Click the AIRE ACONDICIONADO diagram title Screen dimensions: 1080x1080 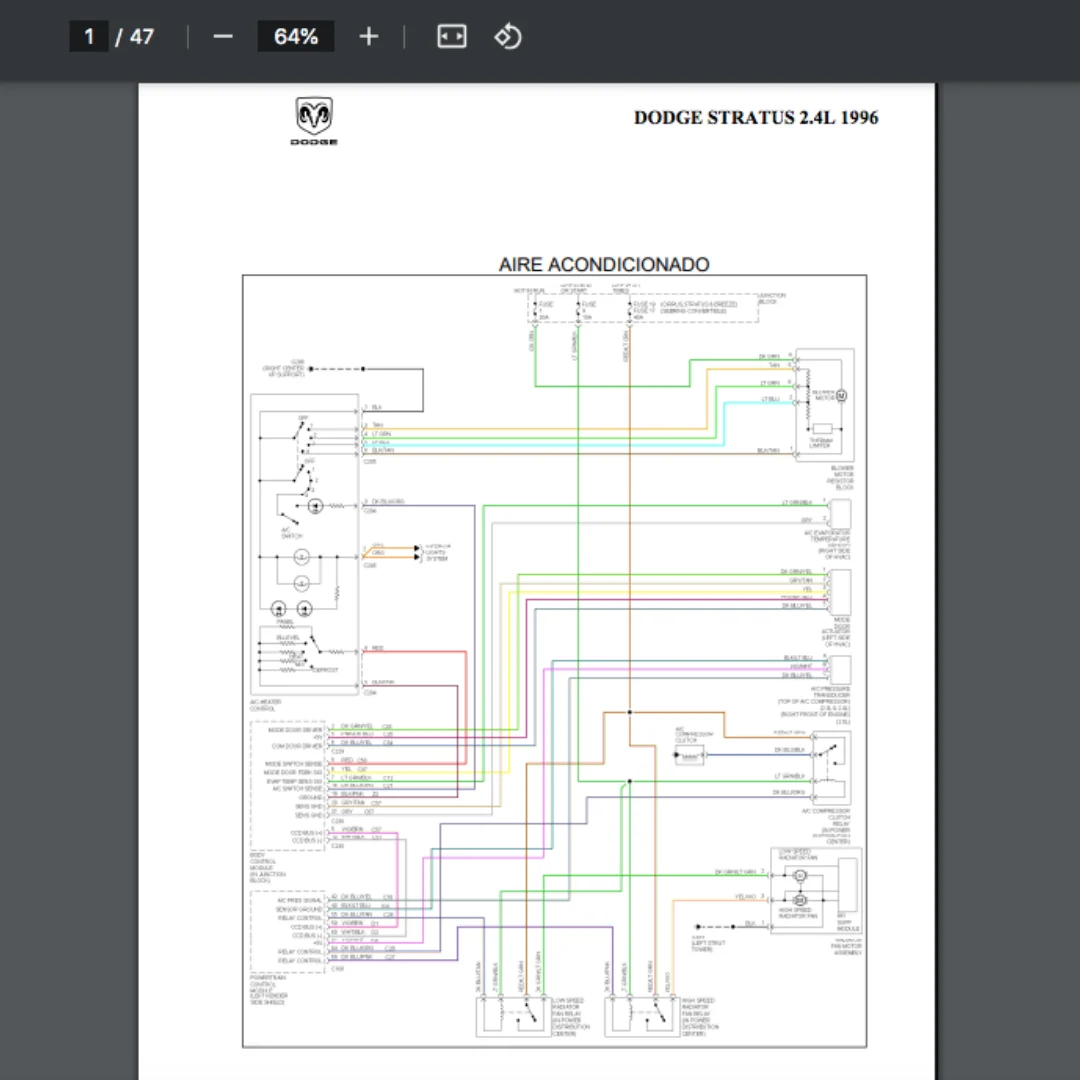coord(604,265)
